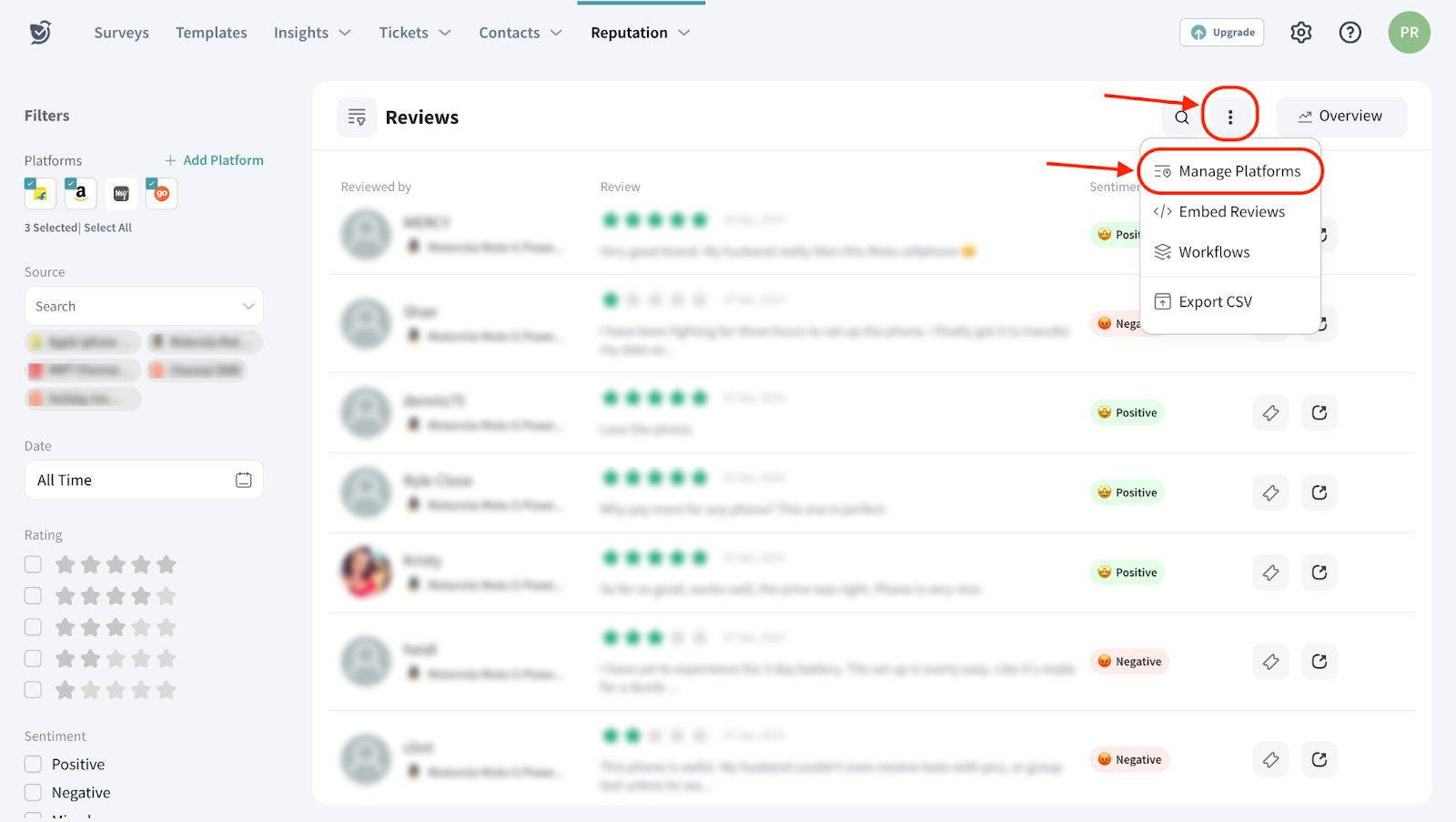Check the five-star rating filter checkbox
The image size is (1456, 822).
click(x=34, y=564)
